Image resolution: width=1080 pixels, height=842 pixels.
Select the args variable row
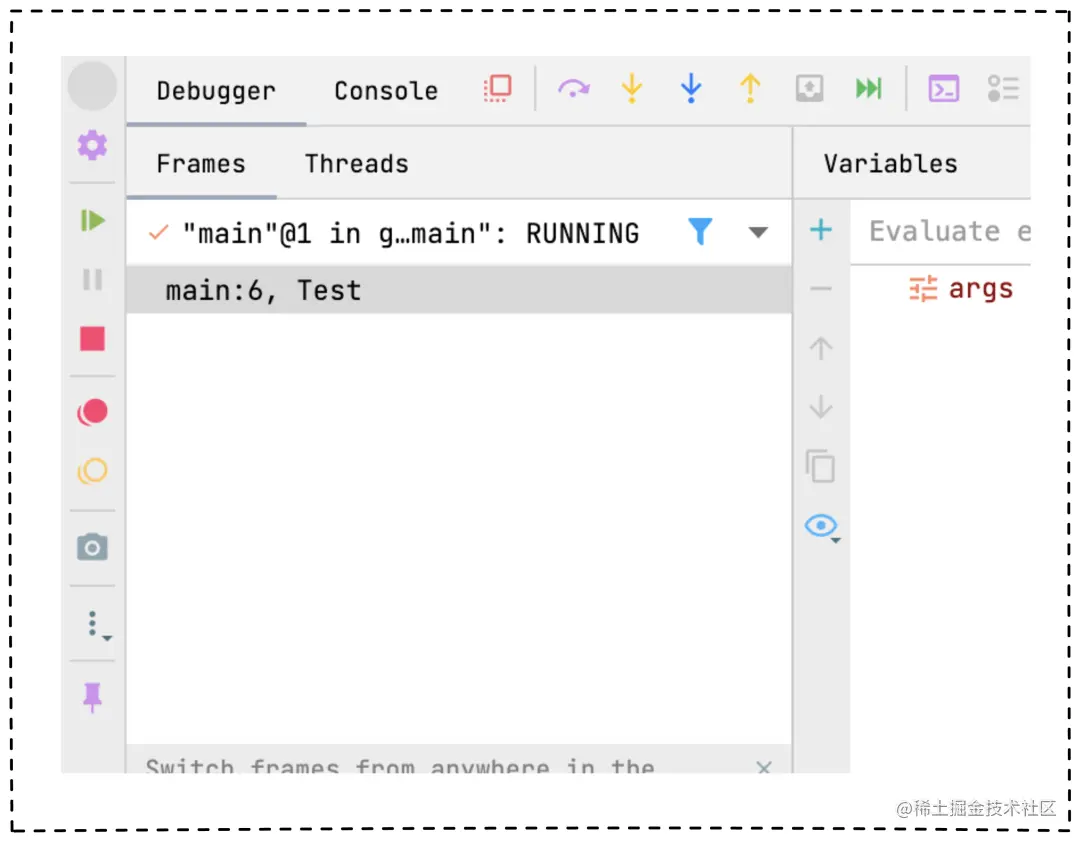[961, 289]
